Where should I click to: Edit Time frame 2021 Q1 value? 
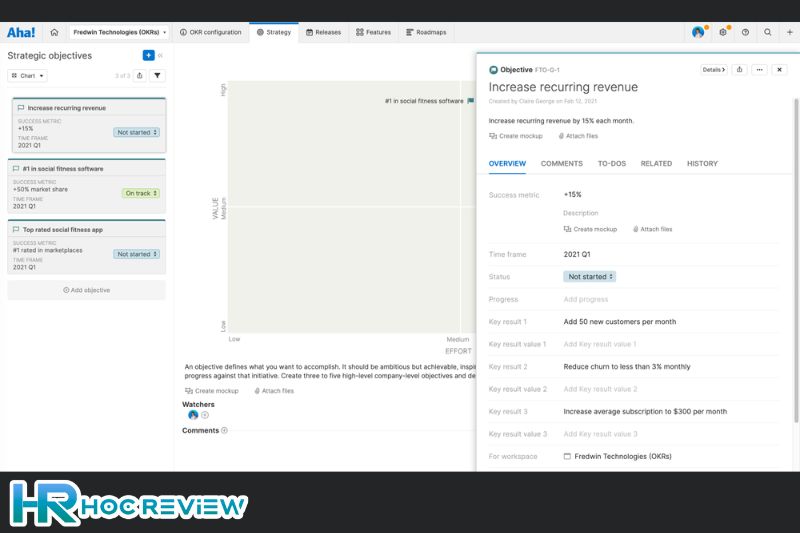(577, 254)
